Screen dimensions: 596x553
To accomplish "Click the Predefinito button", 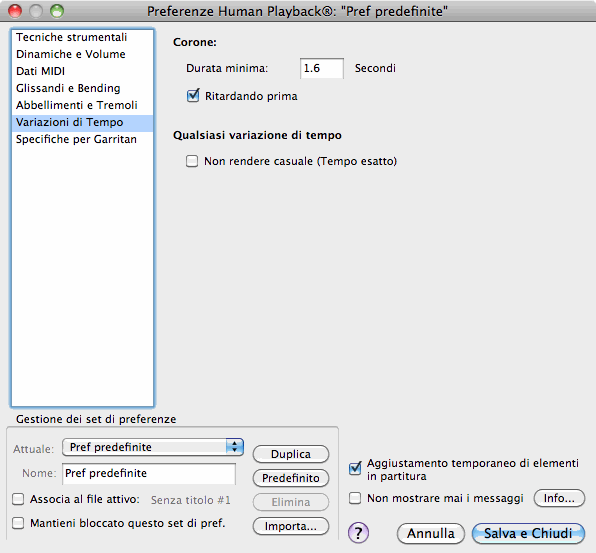I will 291,478.
